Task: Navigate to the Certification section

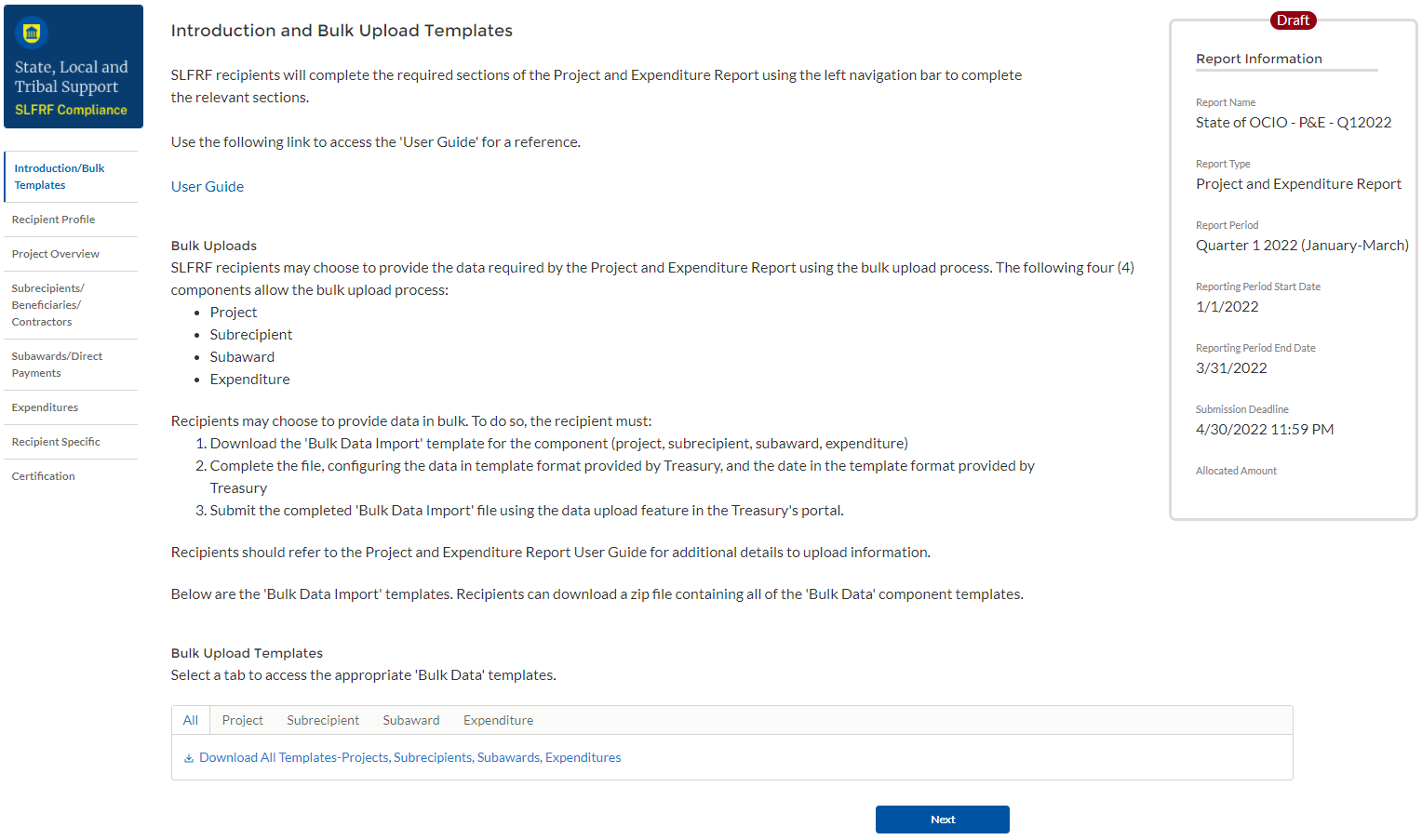Action: [x=44, y=476]
